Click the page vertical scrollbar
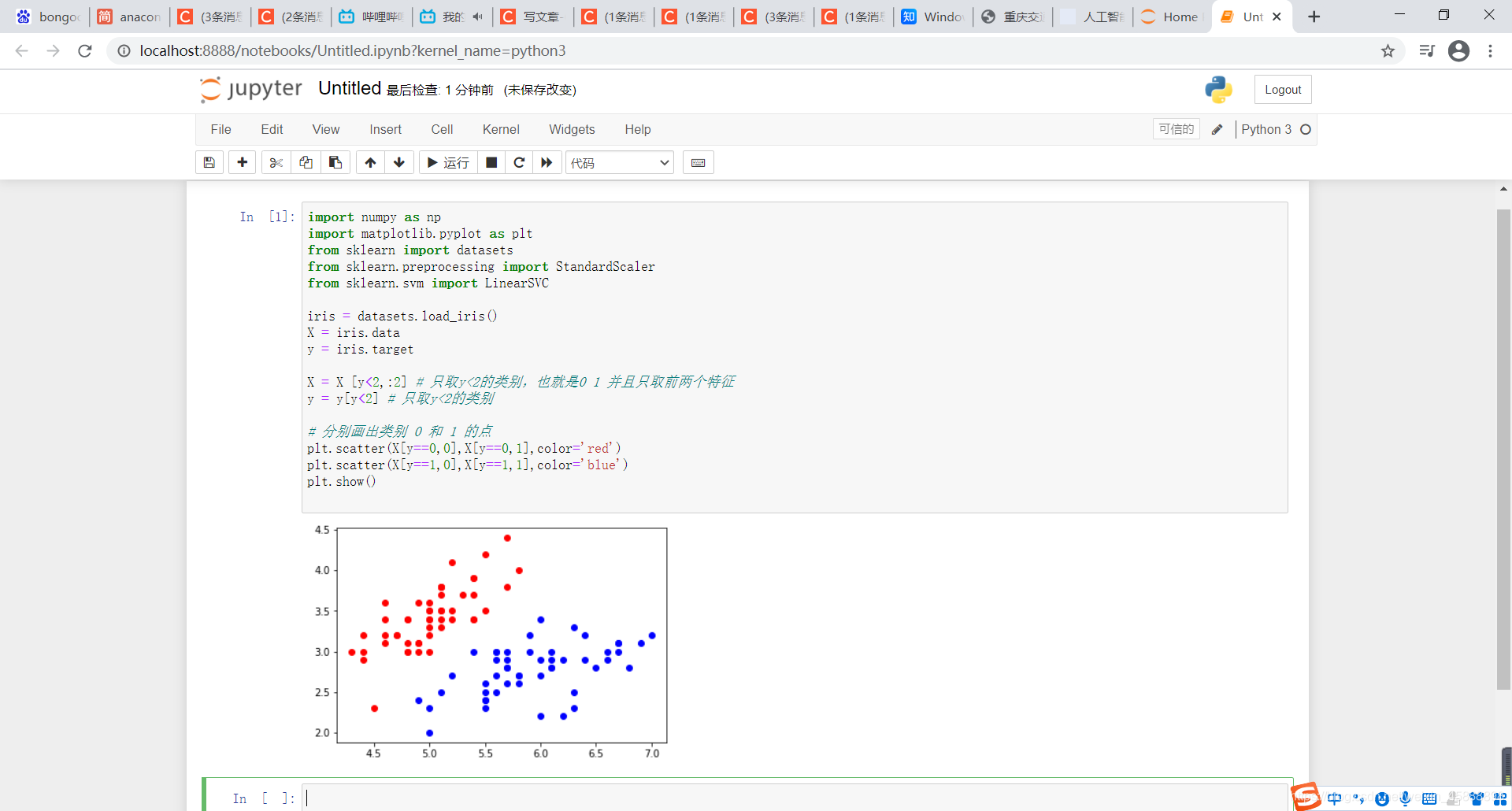 1503,449
